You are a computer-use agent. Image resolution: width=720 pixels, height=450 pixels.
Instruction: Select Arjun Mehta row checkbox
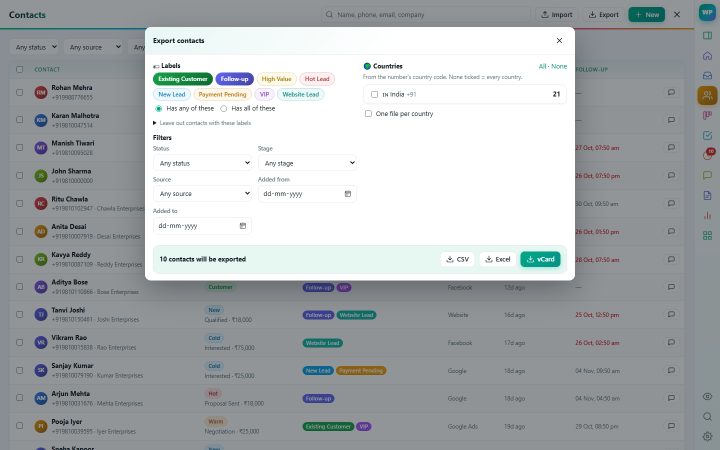click(x=19, y=398)
